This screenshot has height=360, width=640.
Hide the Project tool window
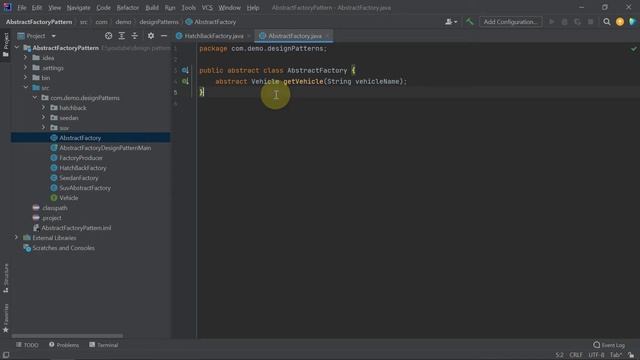[x=164, y=36]
